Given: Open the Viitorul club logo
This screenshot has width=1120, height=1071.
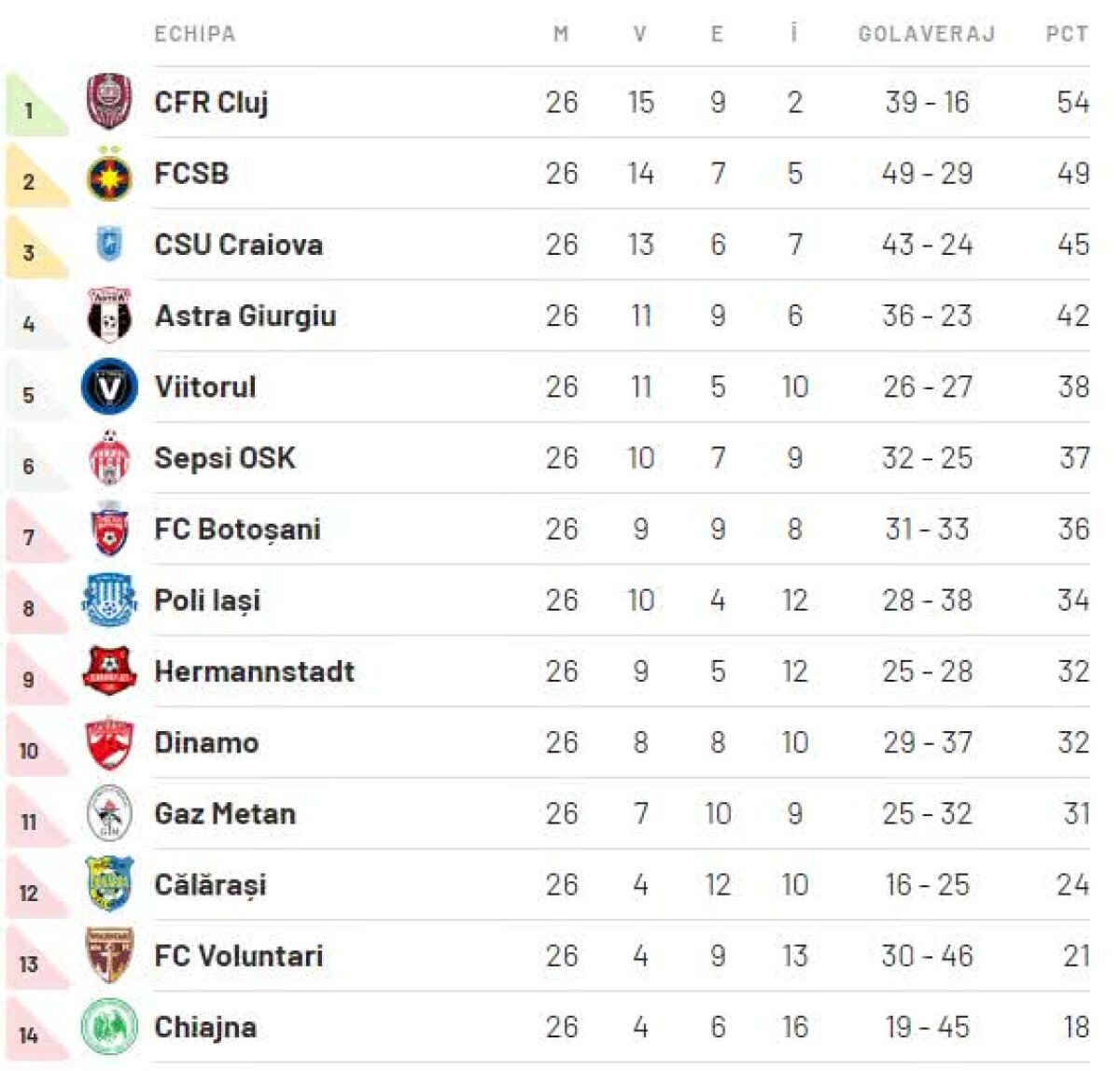Looking at the screenshot, I should tap(109, 387).
